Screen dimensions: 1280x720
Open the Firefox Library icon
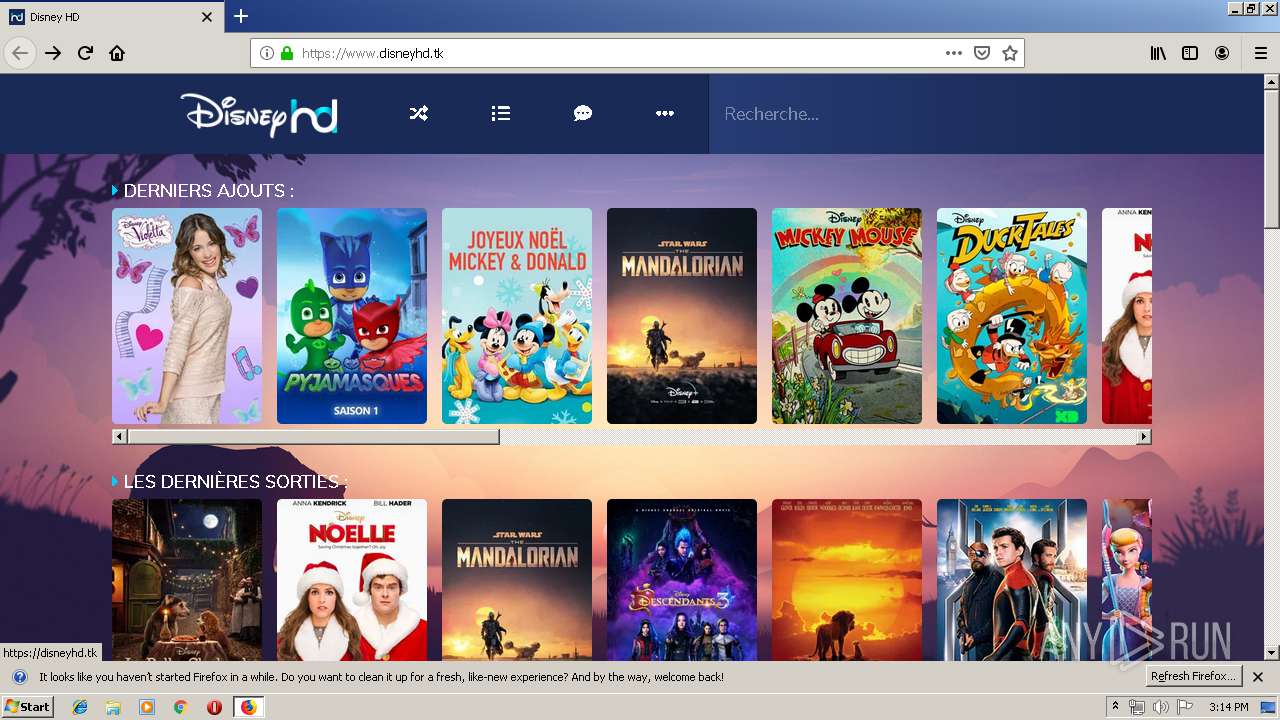click(x=1158, y=53)
